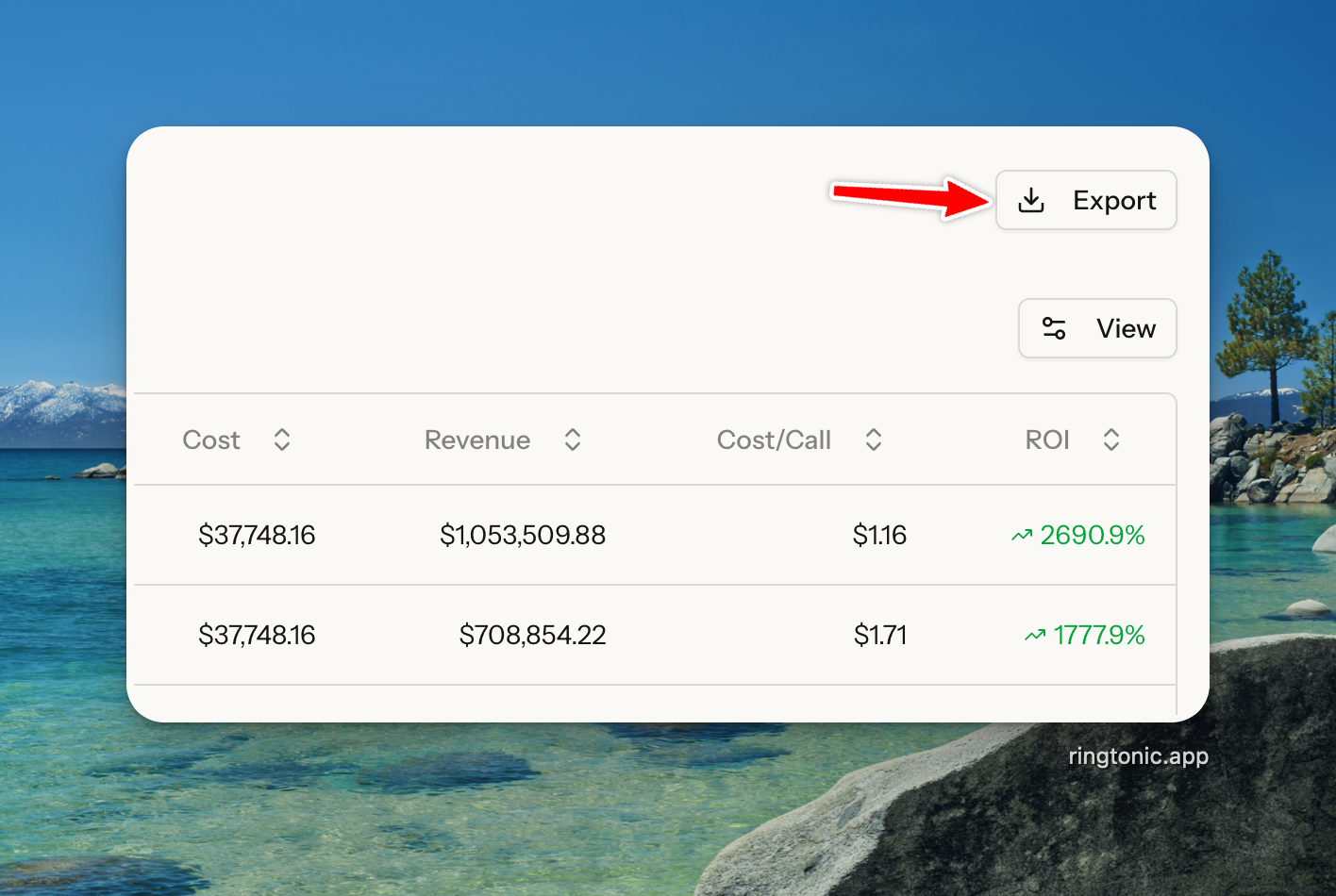
Task: Click the sort arrows beside the Cost/Call header
Action: pos(873,440)
